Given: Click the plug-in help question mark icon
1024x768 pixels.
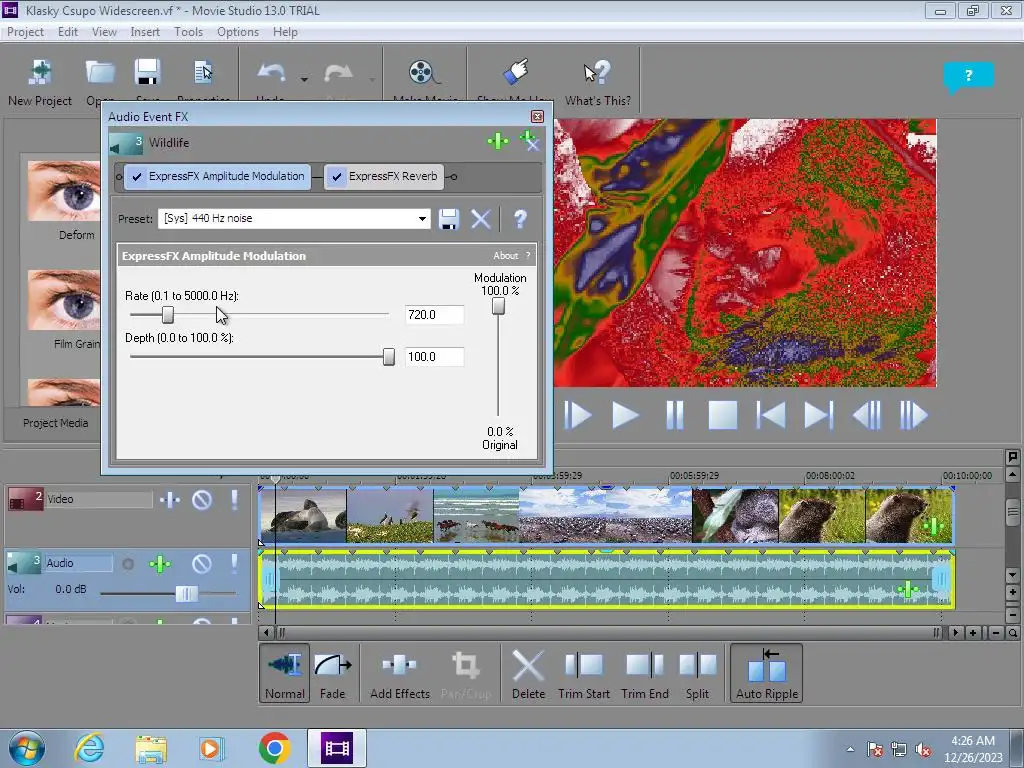Looking at the screenshot, I should [x=520, y=219].
